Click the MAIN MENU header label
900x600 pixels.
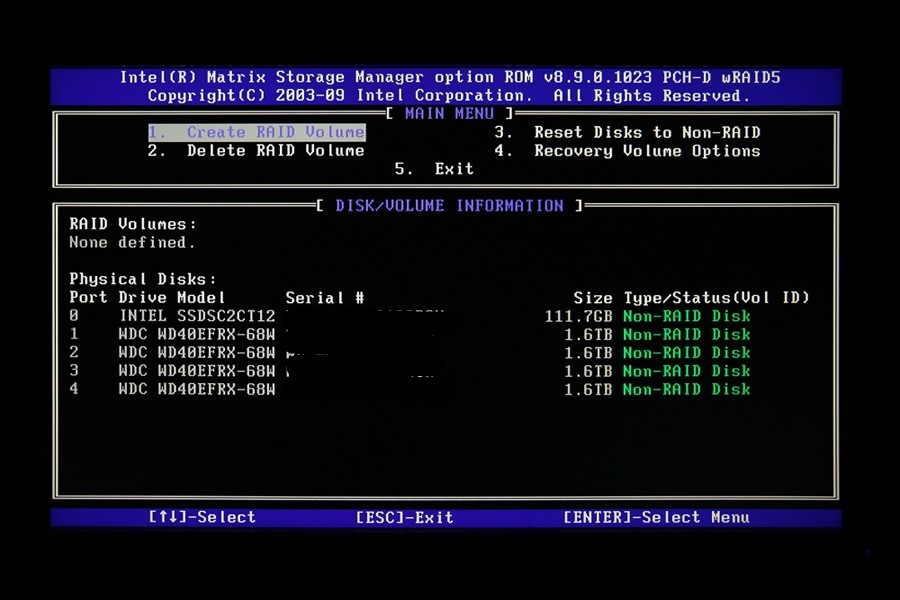(449, 114)
